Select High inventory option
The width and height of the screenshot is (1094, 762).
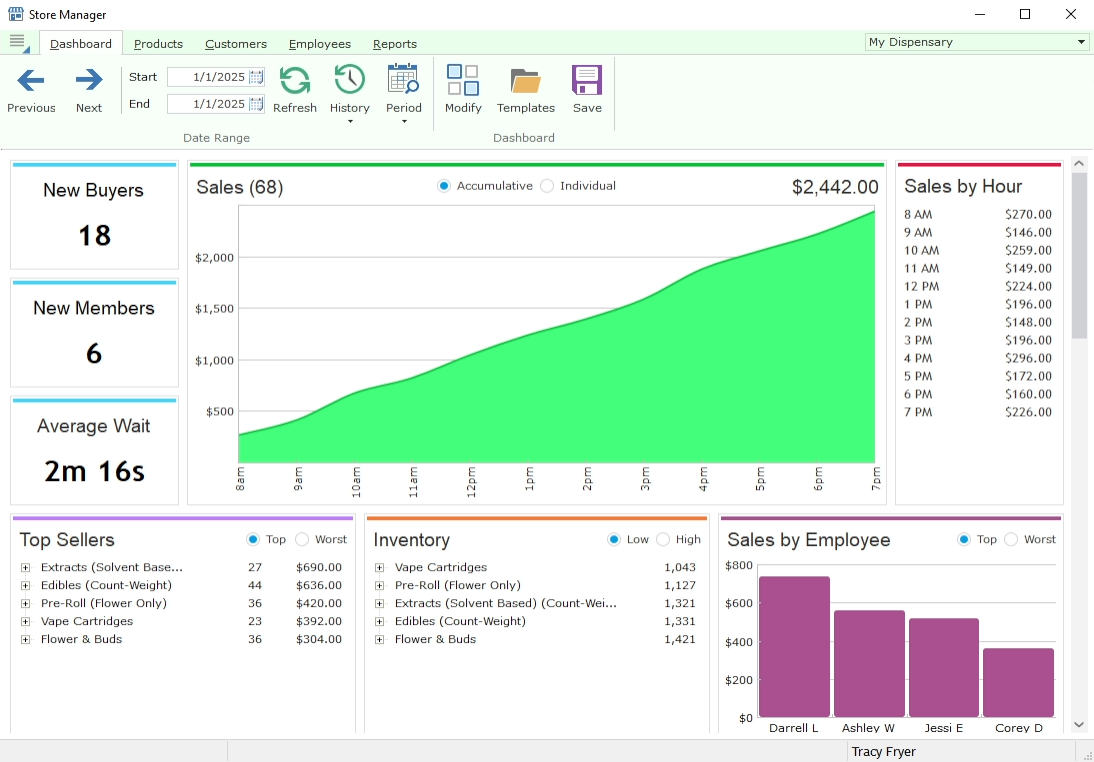tap(660, 540)
